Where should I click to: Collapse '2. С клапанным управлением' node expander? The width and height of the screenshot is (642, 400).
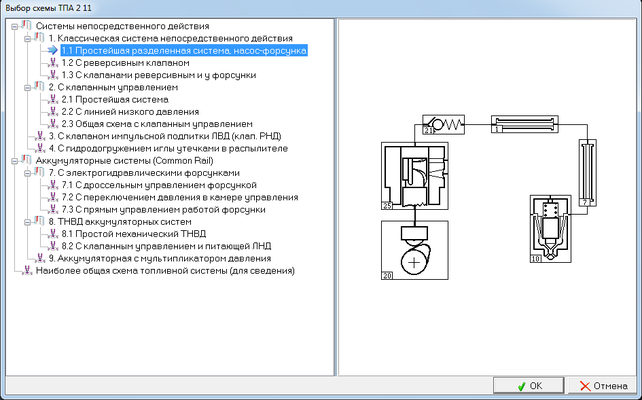(x=28, y=88)
